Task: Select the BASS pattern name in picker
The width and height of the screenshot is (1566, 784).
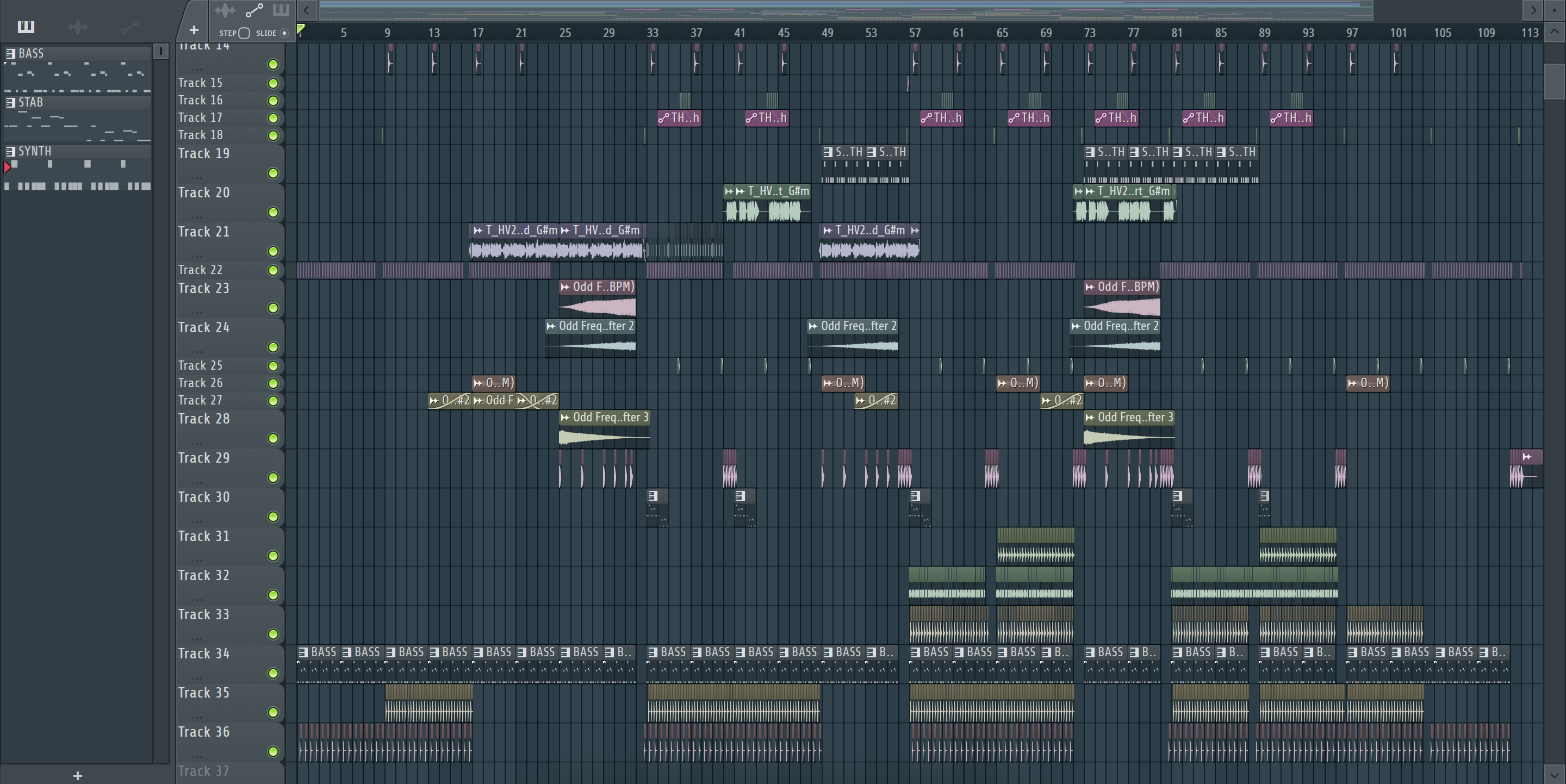Action: pos(31,53)
